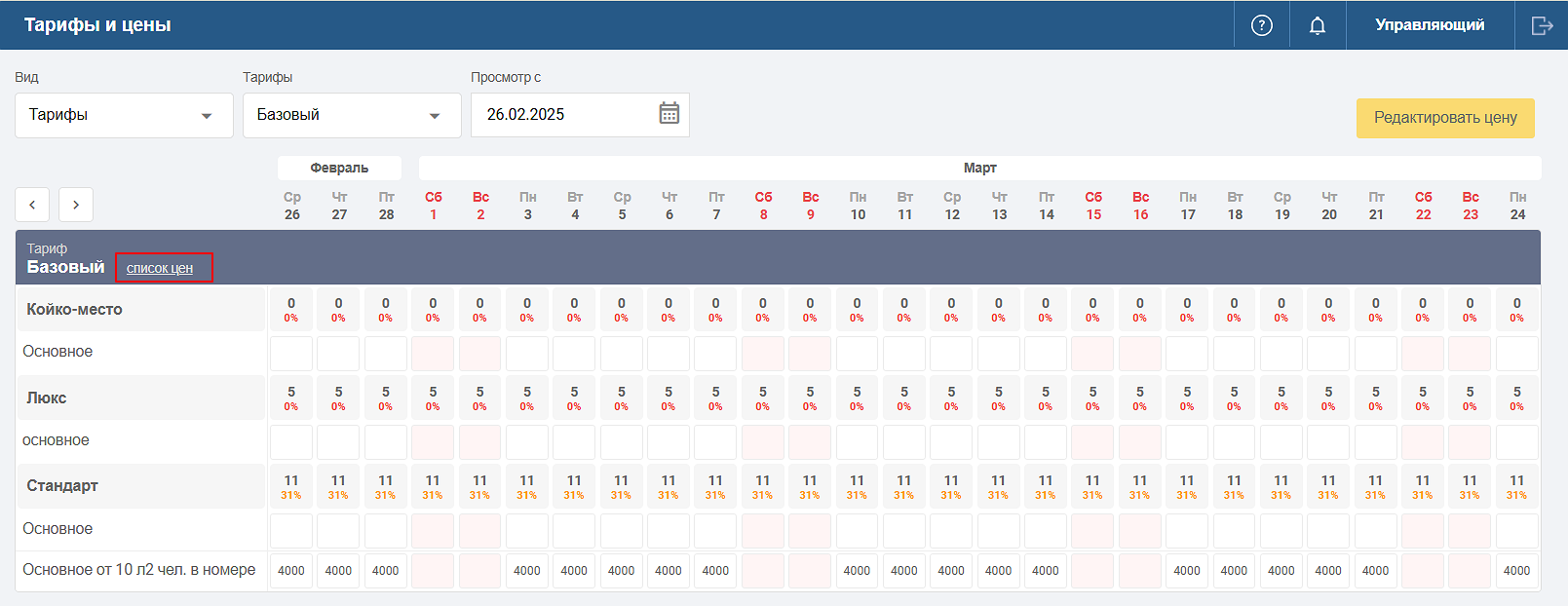The height and width of the screenshot is (606, 1568).
Task: Click the Редактировать цену button
Action: 1445,118
